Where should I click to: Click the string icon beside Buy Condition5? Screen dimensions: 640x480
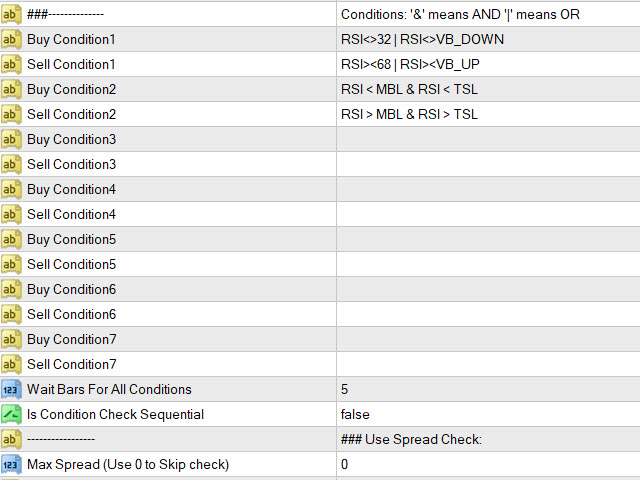click(x=11, y=239)
